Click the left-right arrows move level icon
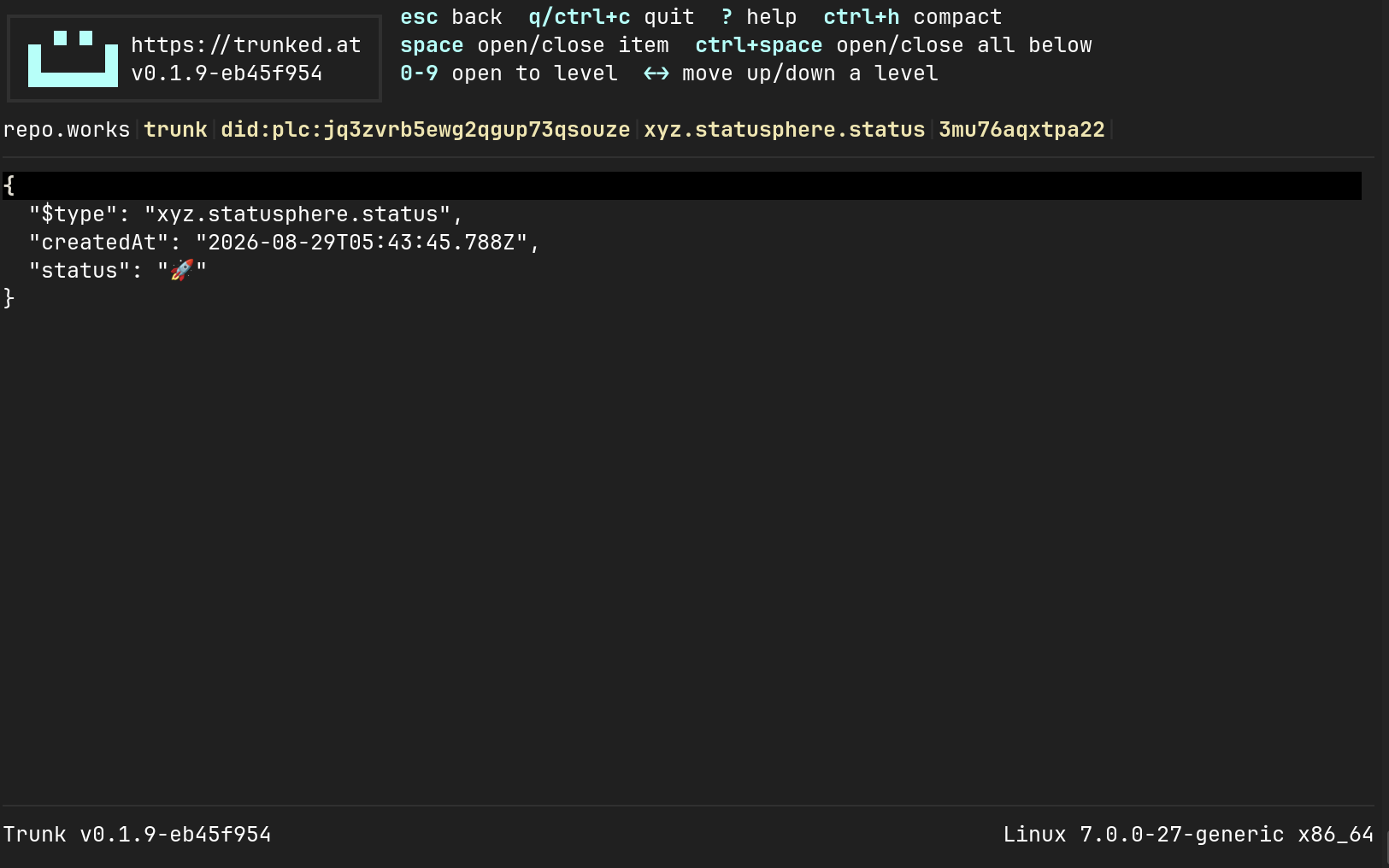Screen dimensions: 1389x868 [656, 73]
